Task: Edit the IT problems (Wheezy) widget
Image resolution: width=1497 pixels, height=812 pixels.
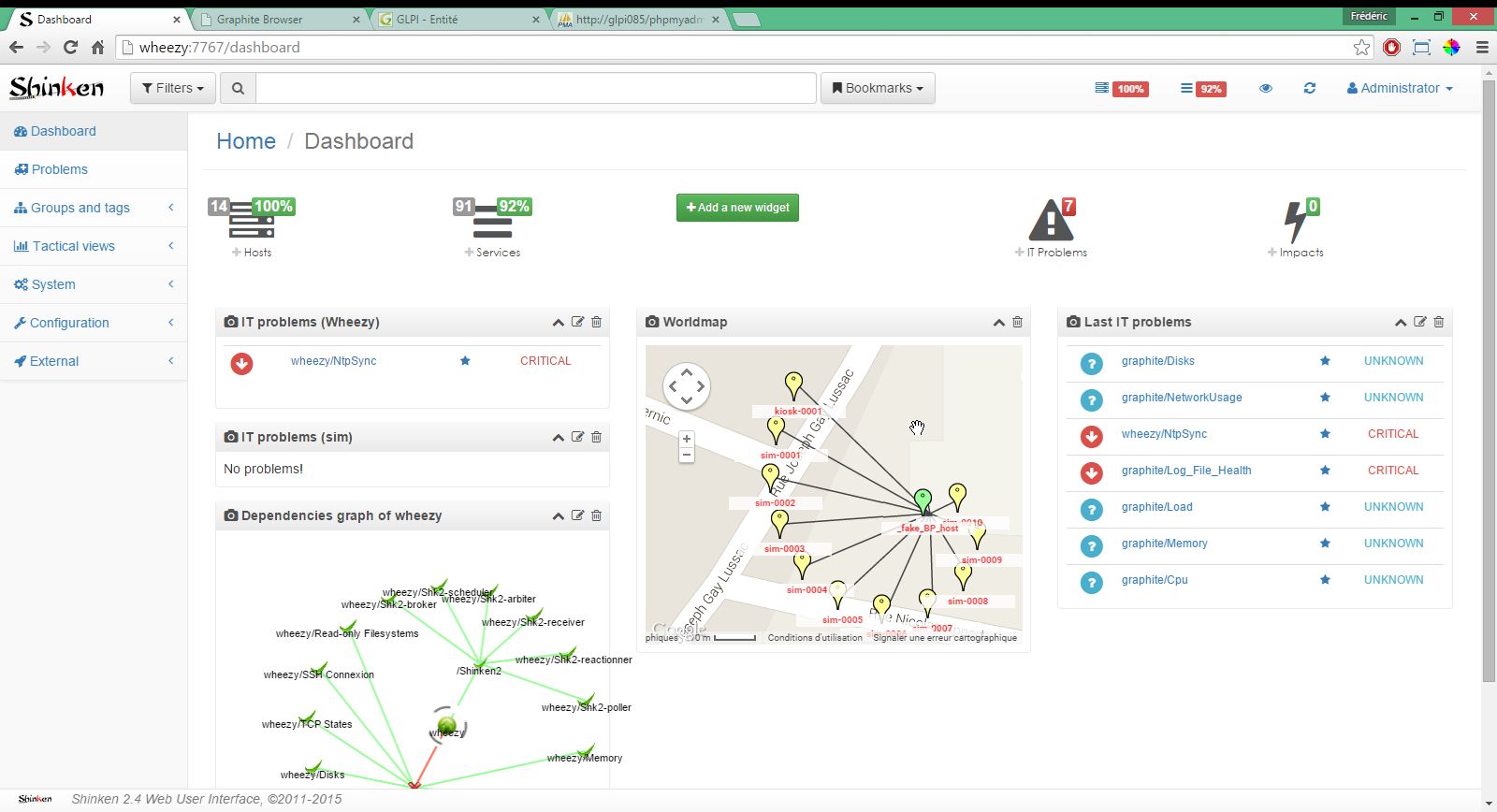Action: (577, 322)
